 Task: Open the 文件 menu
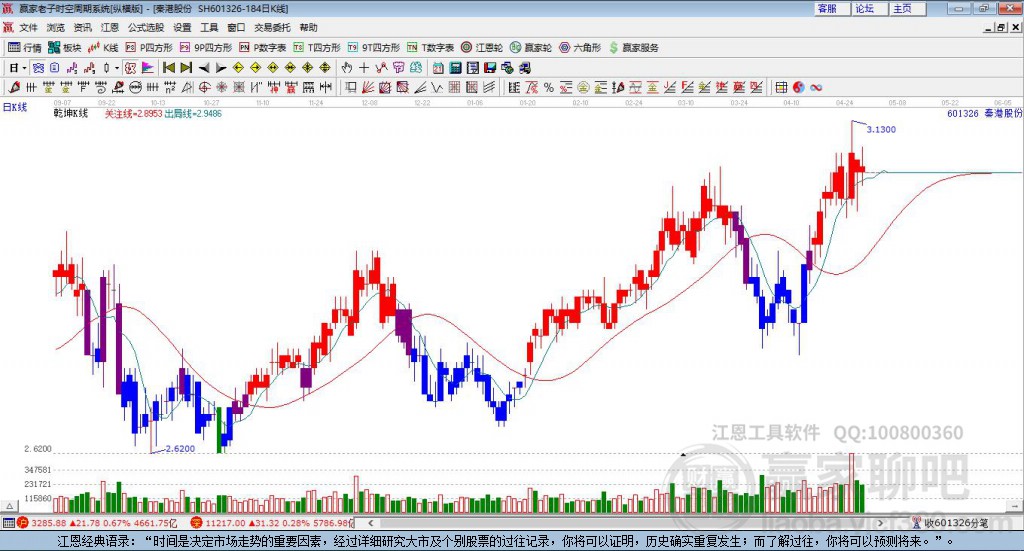(29, 27)
